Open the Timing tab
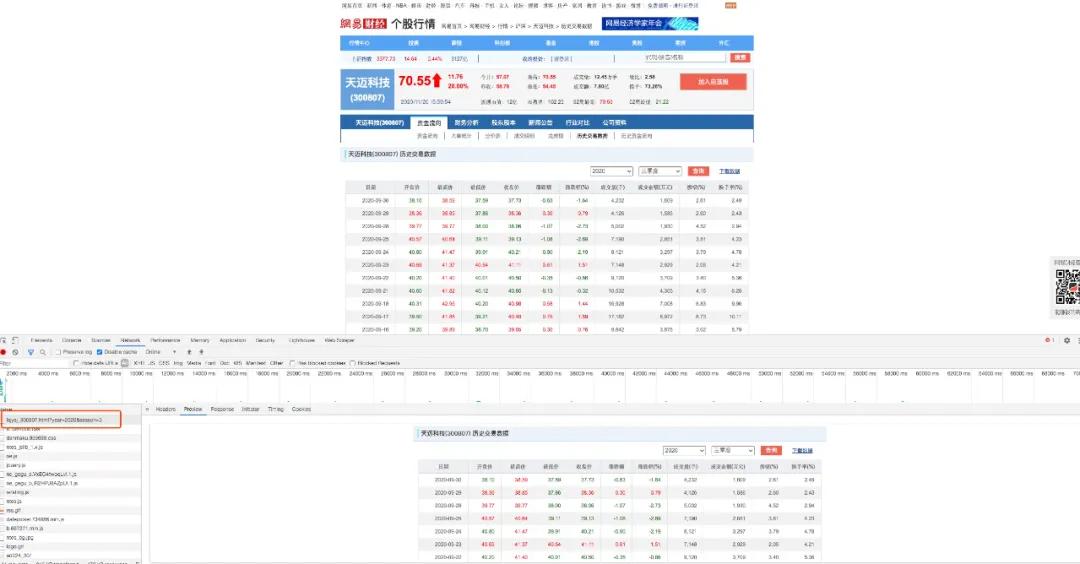 [276, 409]
